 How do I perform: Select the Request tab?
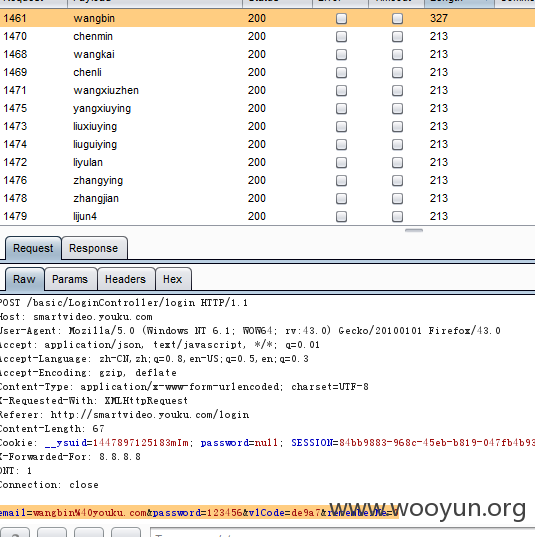(33, 248)
